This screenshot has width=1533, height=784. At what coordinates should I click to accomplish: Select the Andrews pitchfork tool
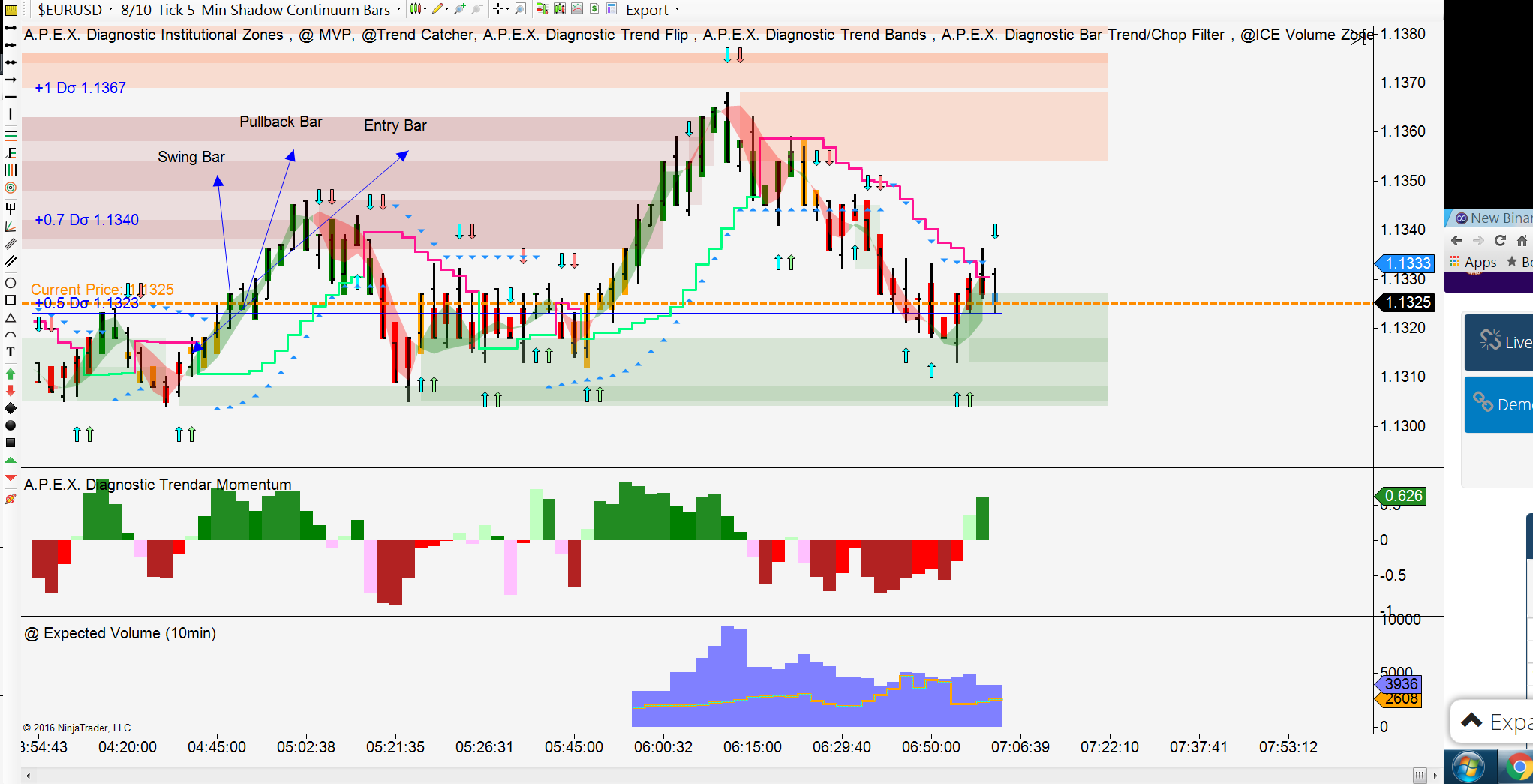[x=11, y=208]
